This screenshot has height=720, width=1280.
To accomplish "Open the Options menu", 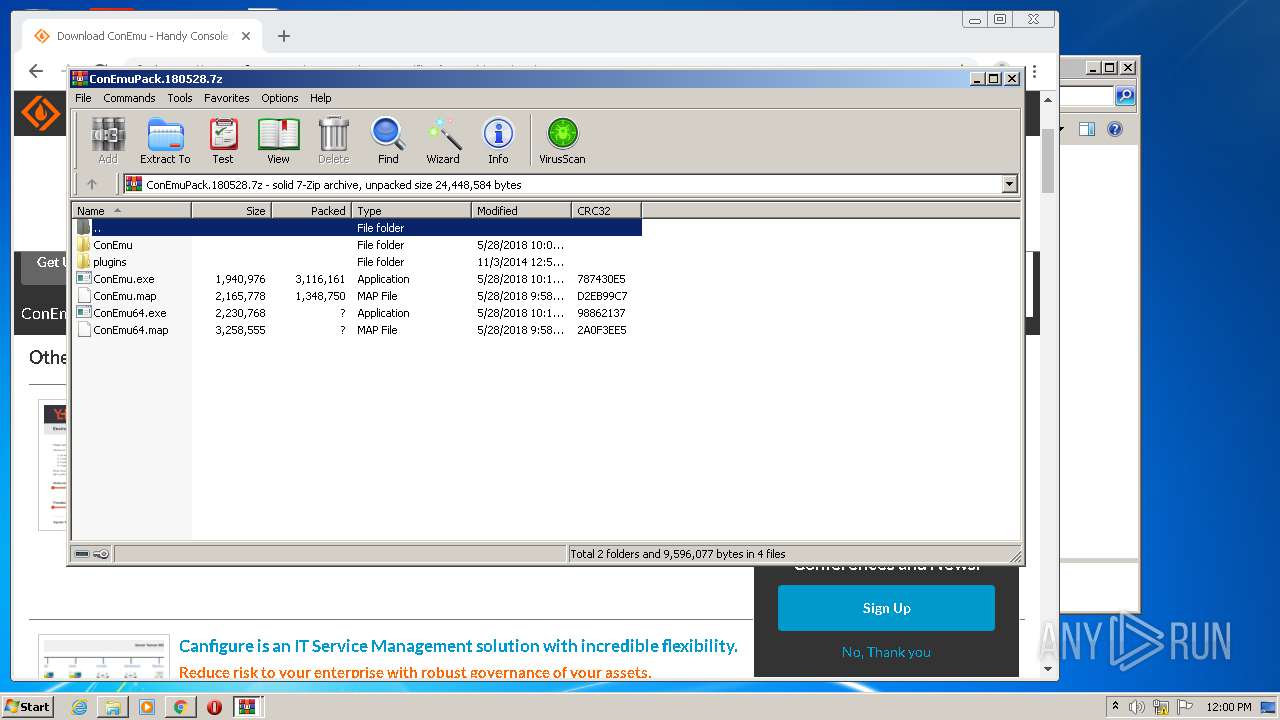I will (x=280, y=98).
